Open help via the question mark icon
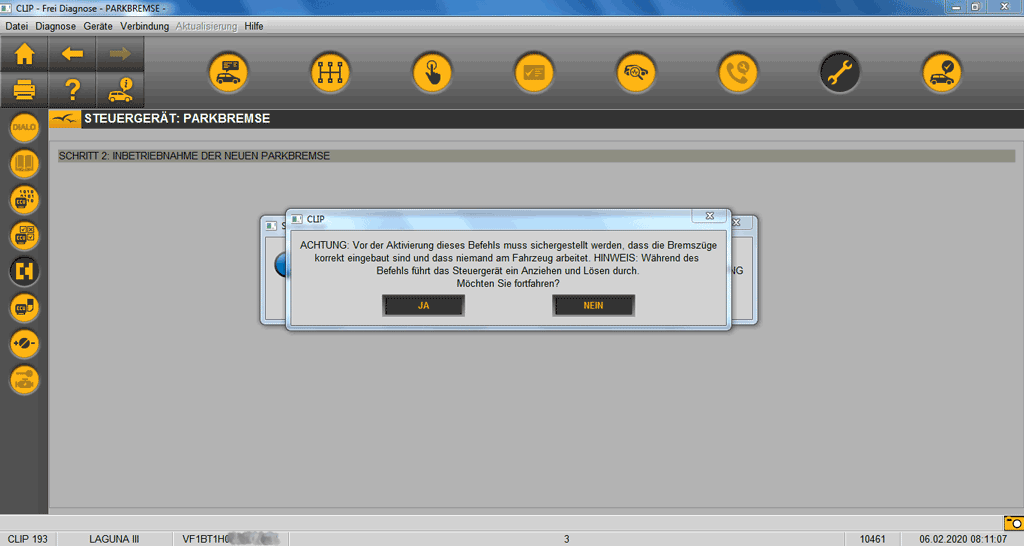Viewport: 1024px width, 546px height. (72, 90)
